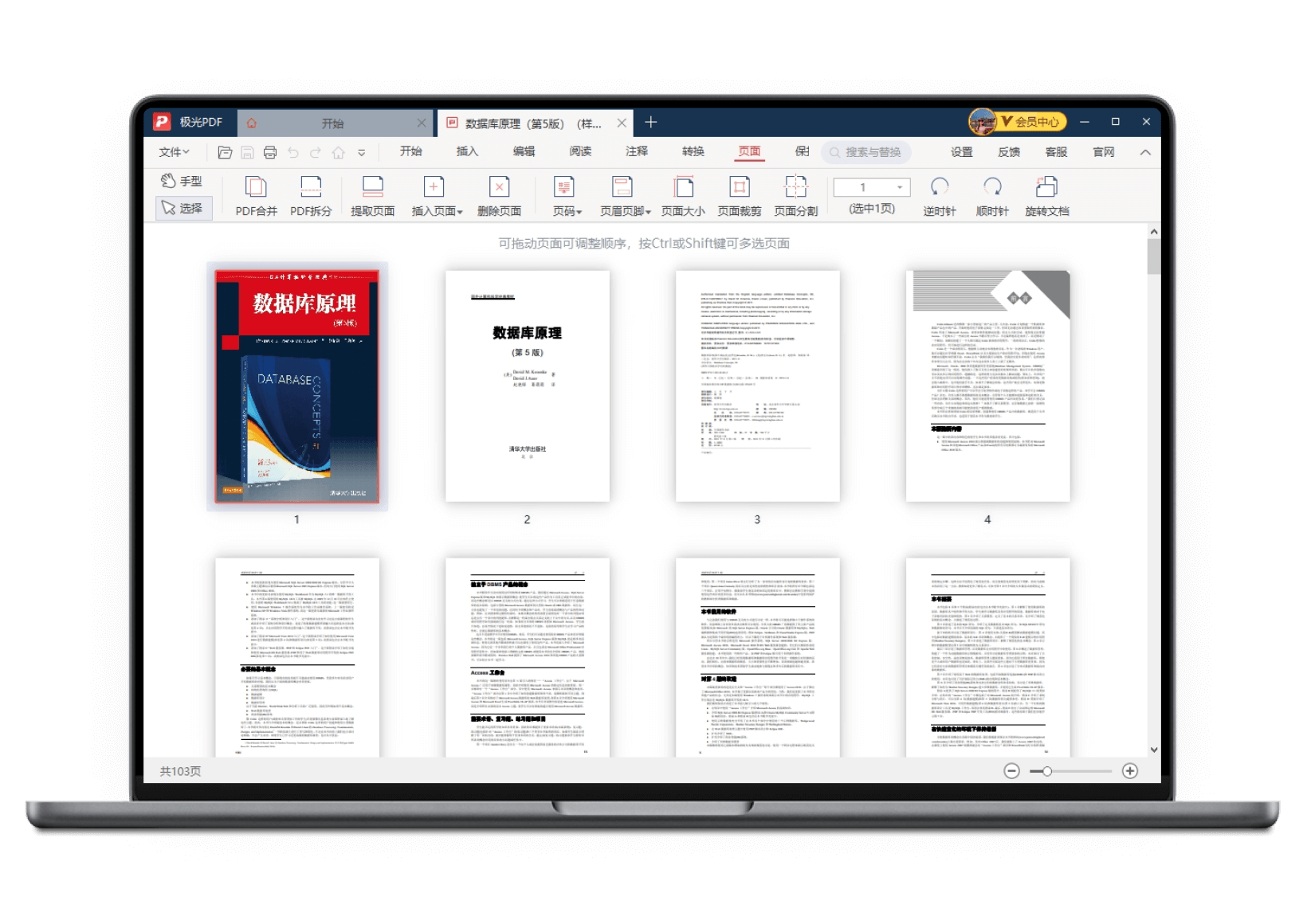Collapse the ribbon with the chevron

[x=1145, y=152]
